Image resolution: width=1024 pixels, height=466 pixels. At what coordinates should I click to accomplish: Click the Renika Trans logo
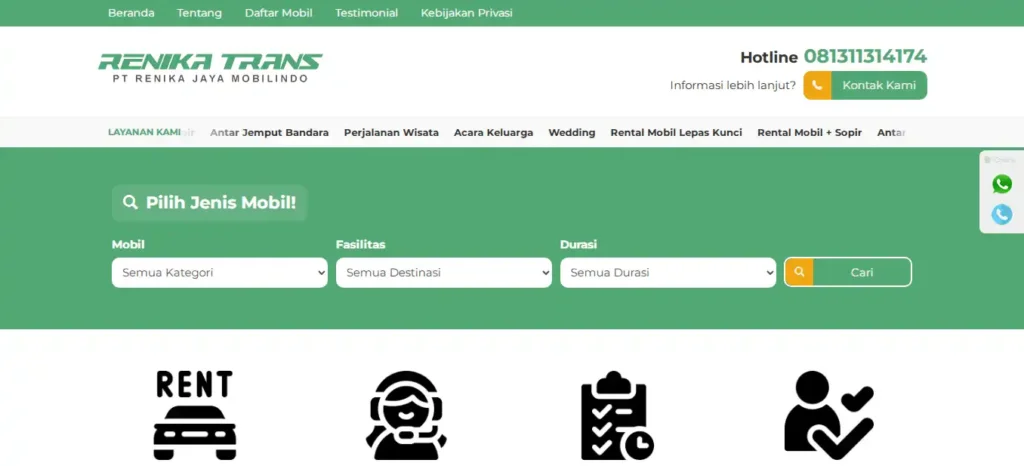pos(210,68)
